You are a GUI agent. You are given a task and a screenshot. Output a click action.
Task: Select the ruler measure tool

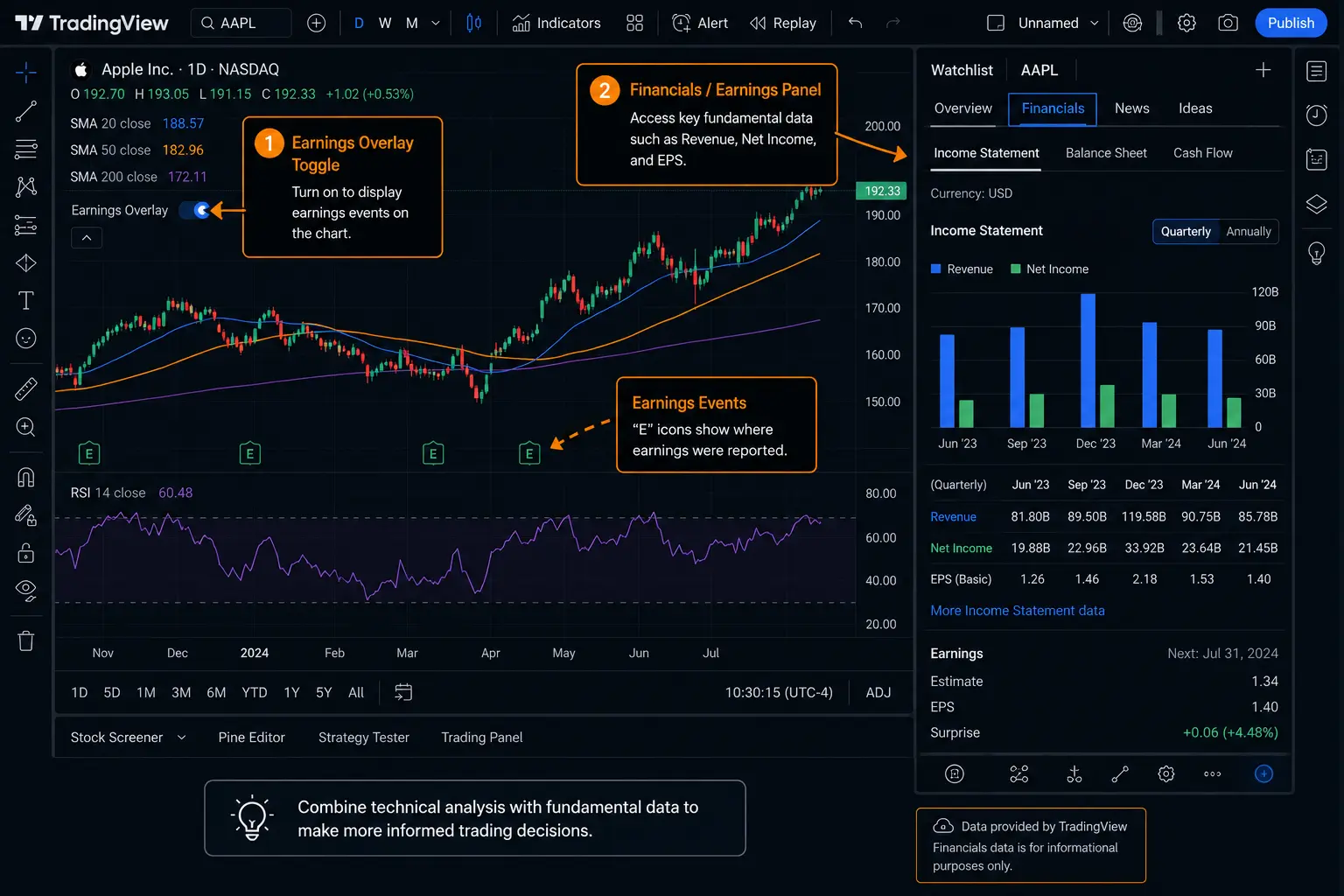tap(26, 388)
